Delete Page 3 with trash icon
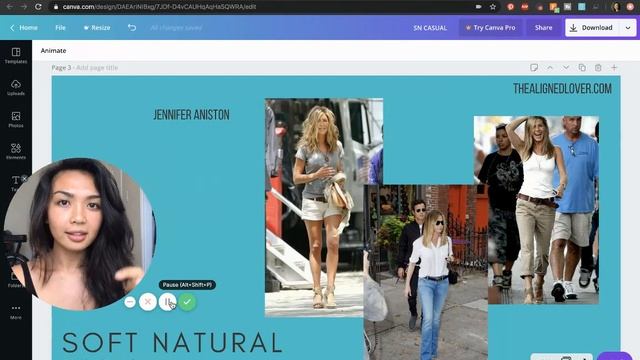Image resolution: width=640 pixels, height=360 pixels. pos(598,68)
